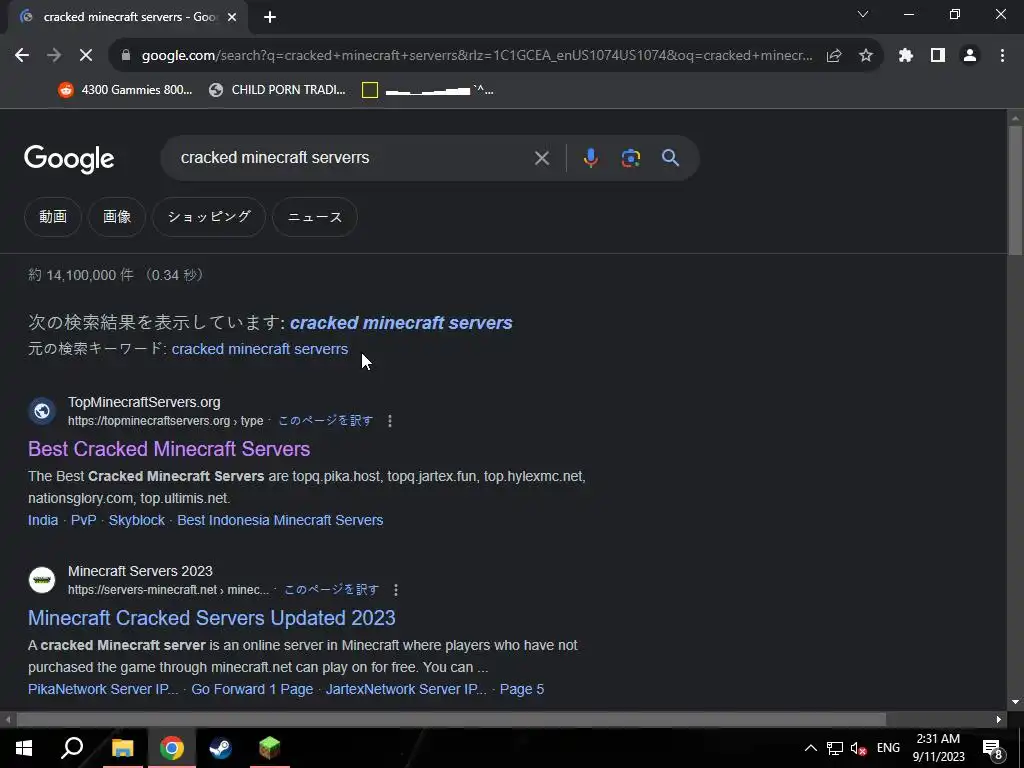This screenshot has width=1024, height=768.
Task: Bookmark this page with the star
Action: tap(866, 56)
